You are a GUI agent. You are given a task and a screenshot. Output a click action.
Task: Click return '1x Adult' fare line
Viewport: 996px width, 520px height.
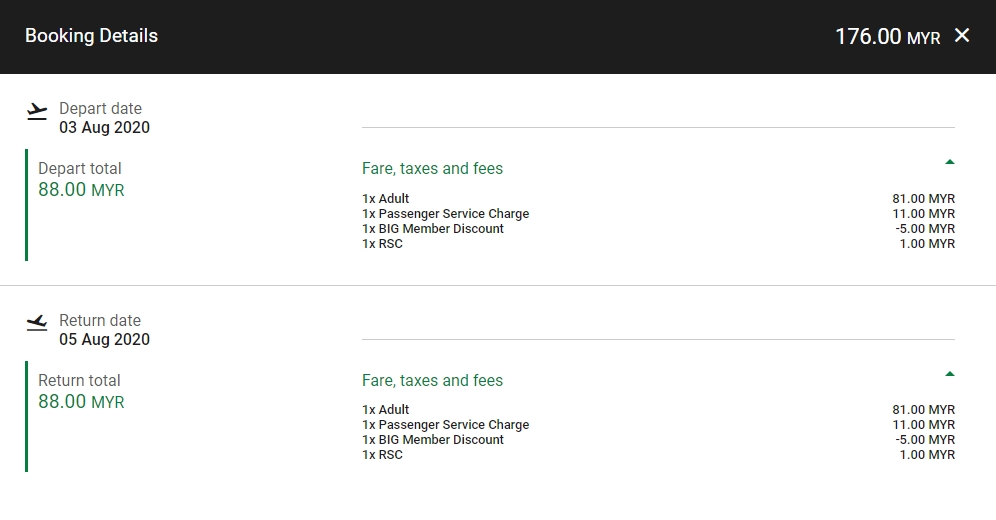pyautogui.click(x=386, y=410)
